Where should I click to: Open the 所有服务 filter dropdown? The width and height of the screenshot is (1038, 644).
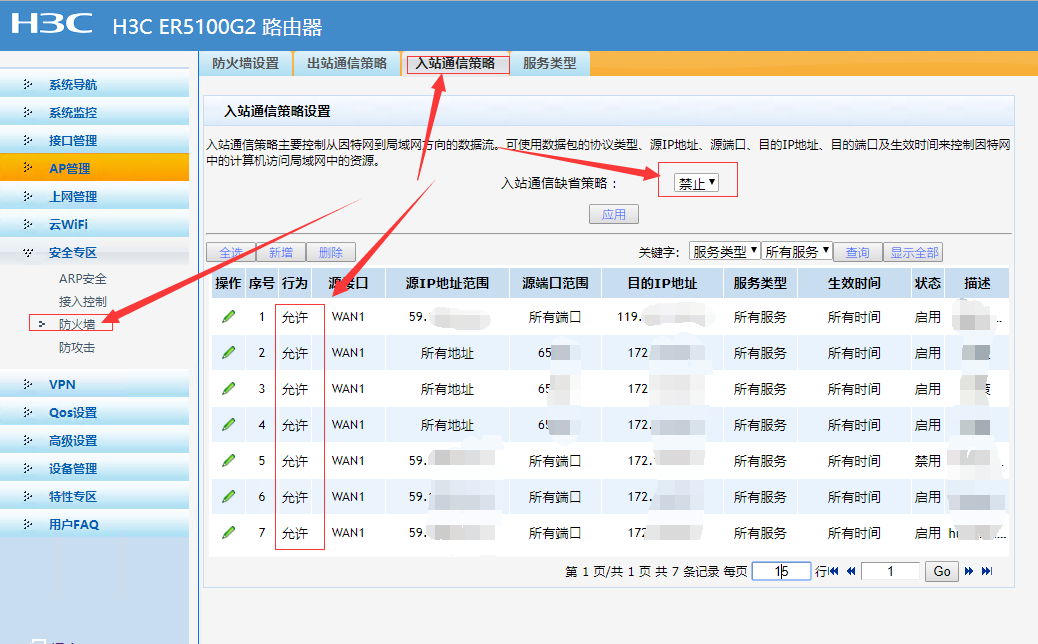(797, 252)
